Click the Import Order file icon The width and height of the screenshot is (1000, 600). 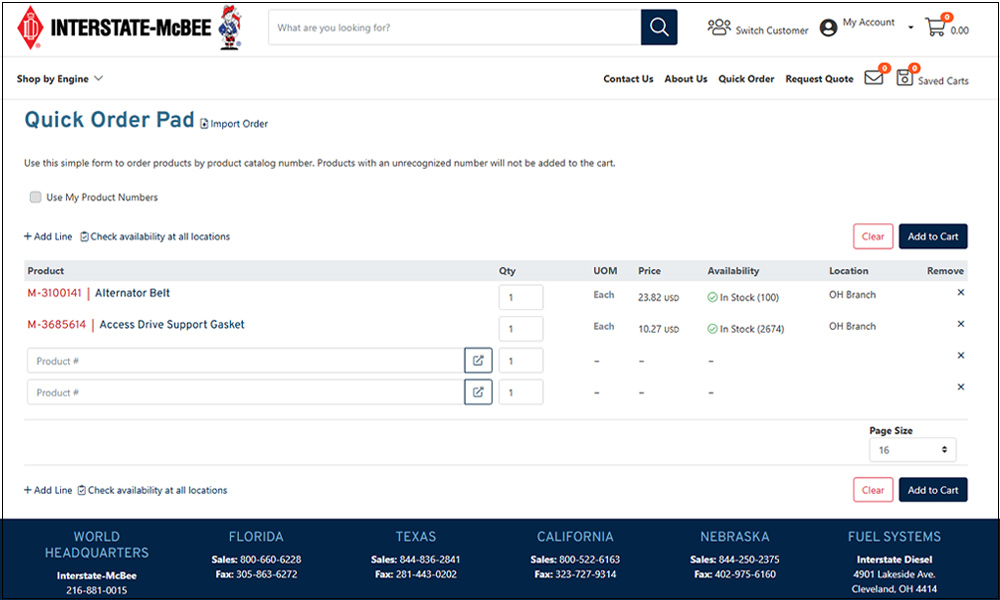(204, 124)
